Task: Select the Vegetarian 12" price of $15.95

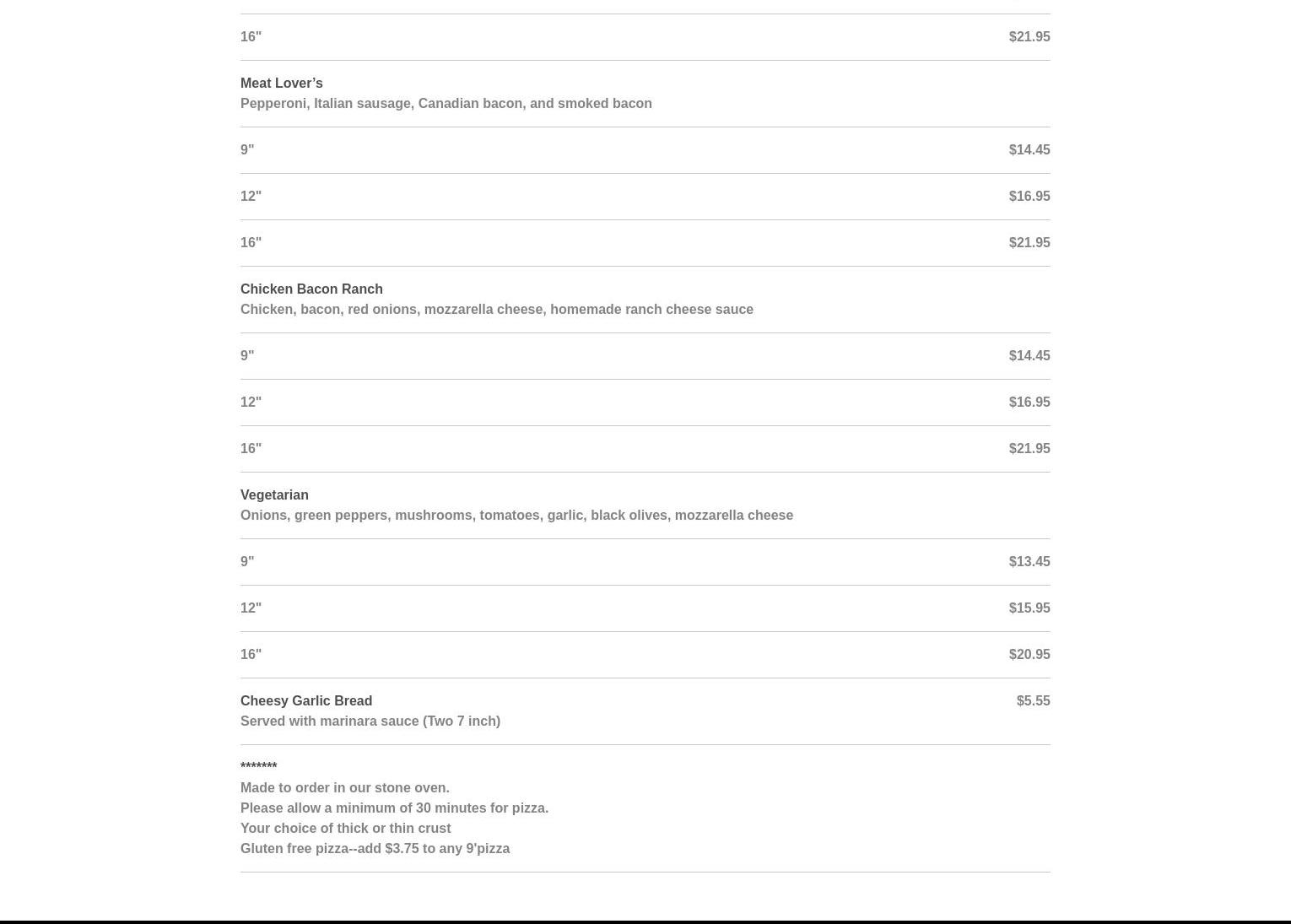Action: 1029,608
